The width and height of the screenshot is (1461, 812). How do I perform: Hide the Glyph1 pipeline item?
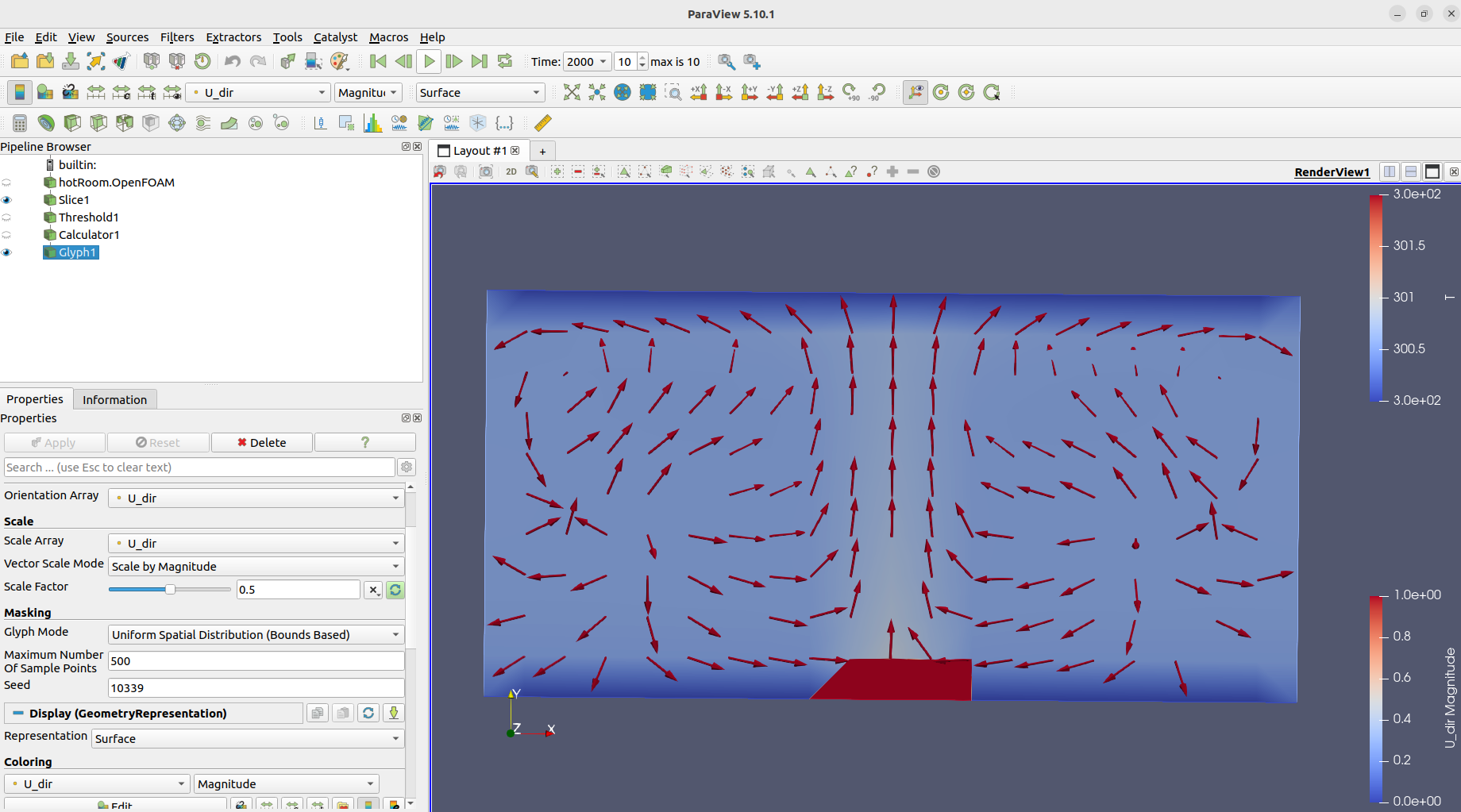(6, 252)
